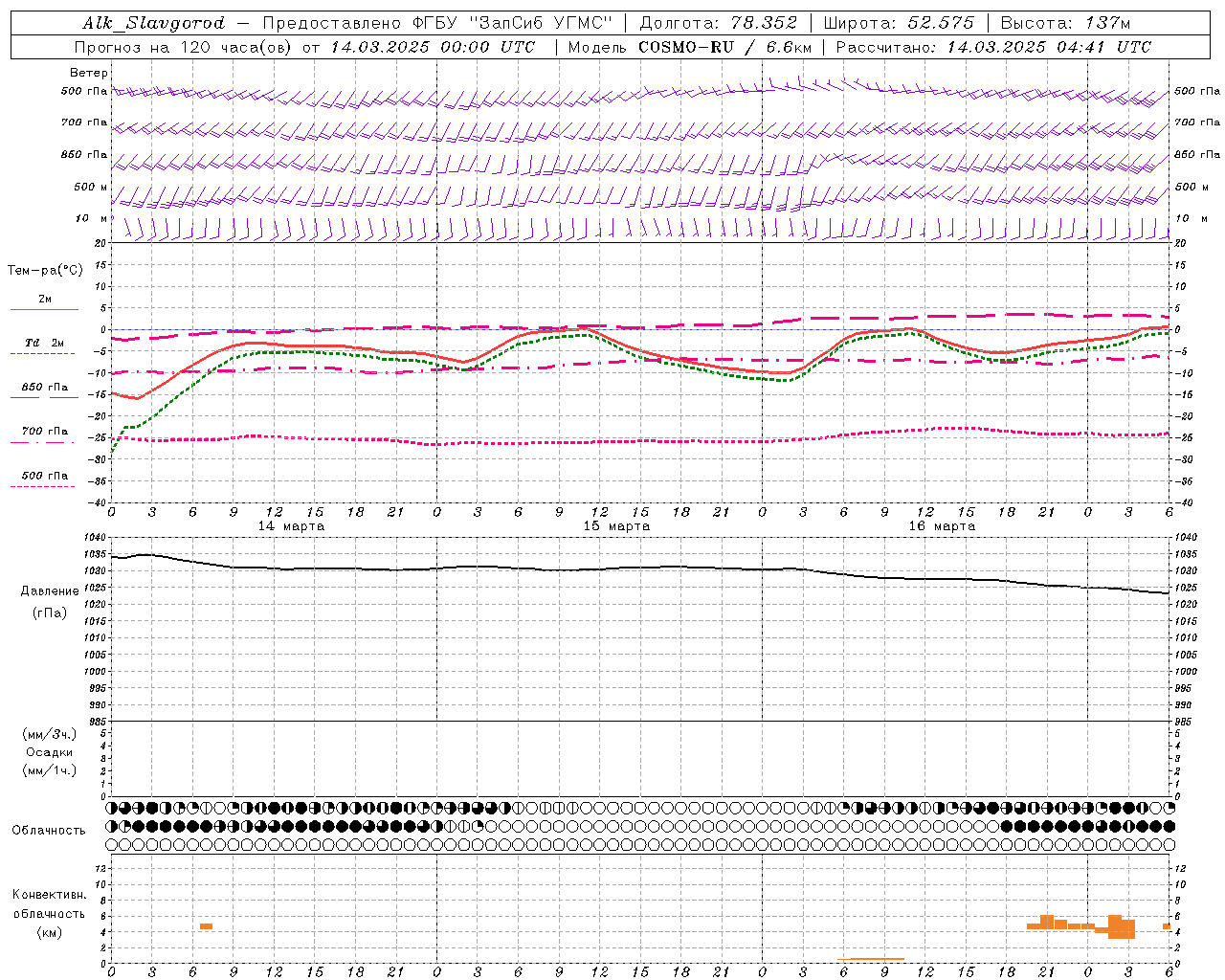Click the Широта: 52.575 value

click(899, 23)
